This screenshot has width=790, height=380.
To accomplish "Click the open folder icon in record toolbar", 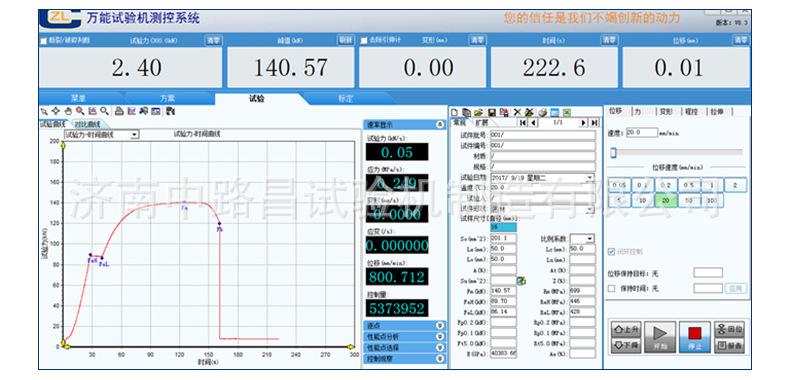I will point(478,112).
